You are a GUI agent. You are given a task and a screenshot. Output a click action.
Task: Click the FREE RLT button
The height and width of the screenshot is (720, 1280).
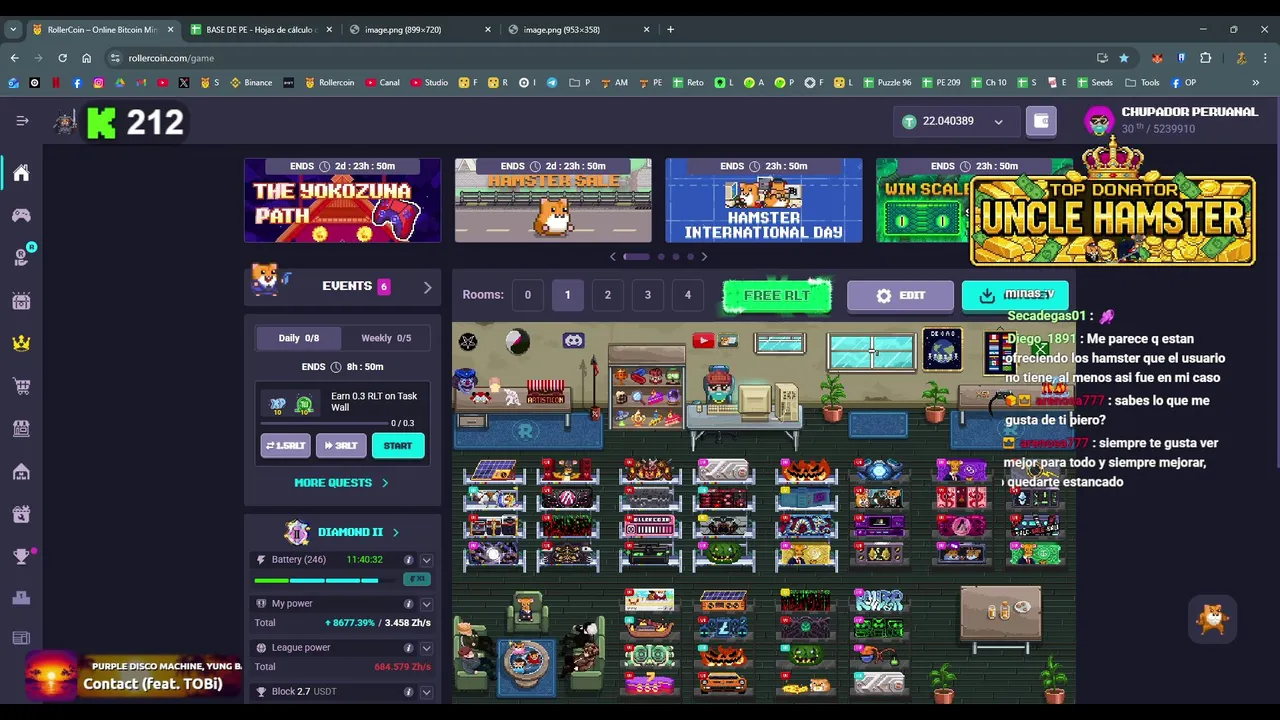click(x=777, y=295)
